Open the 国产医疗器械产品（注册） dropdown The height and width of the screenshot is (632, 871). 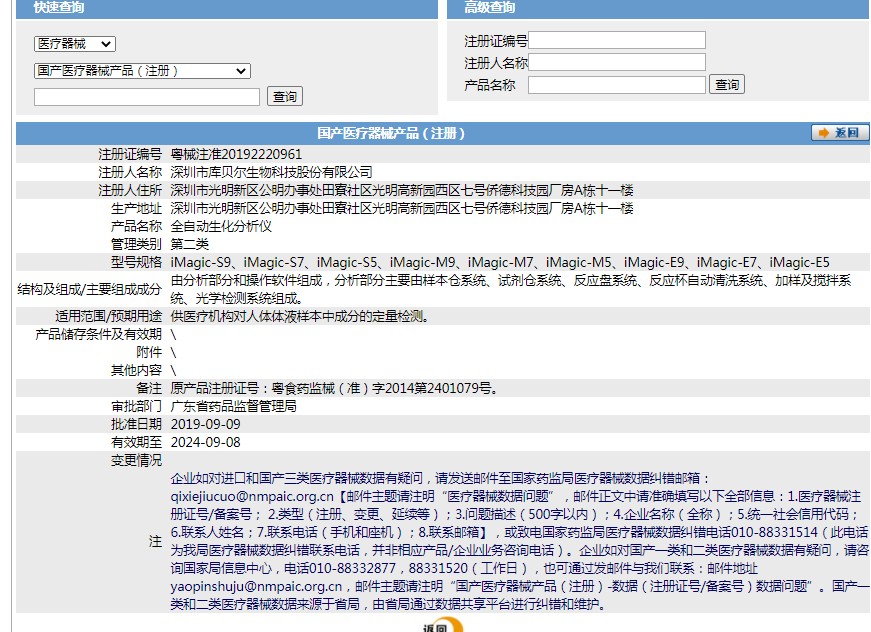(142, 71)
